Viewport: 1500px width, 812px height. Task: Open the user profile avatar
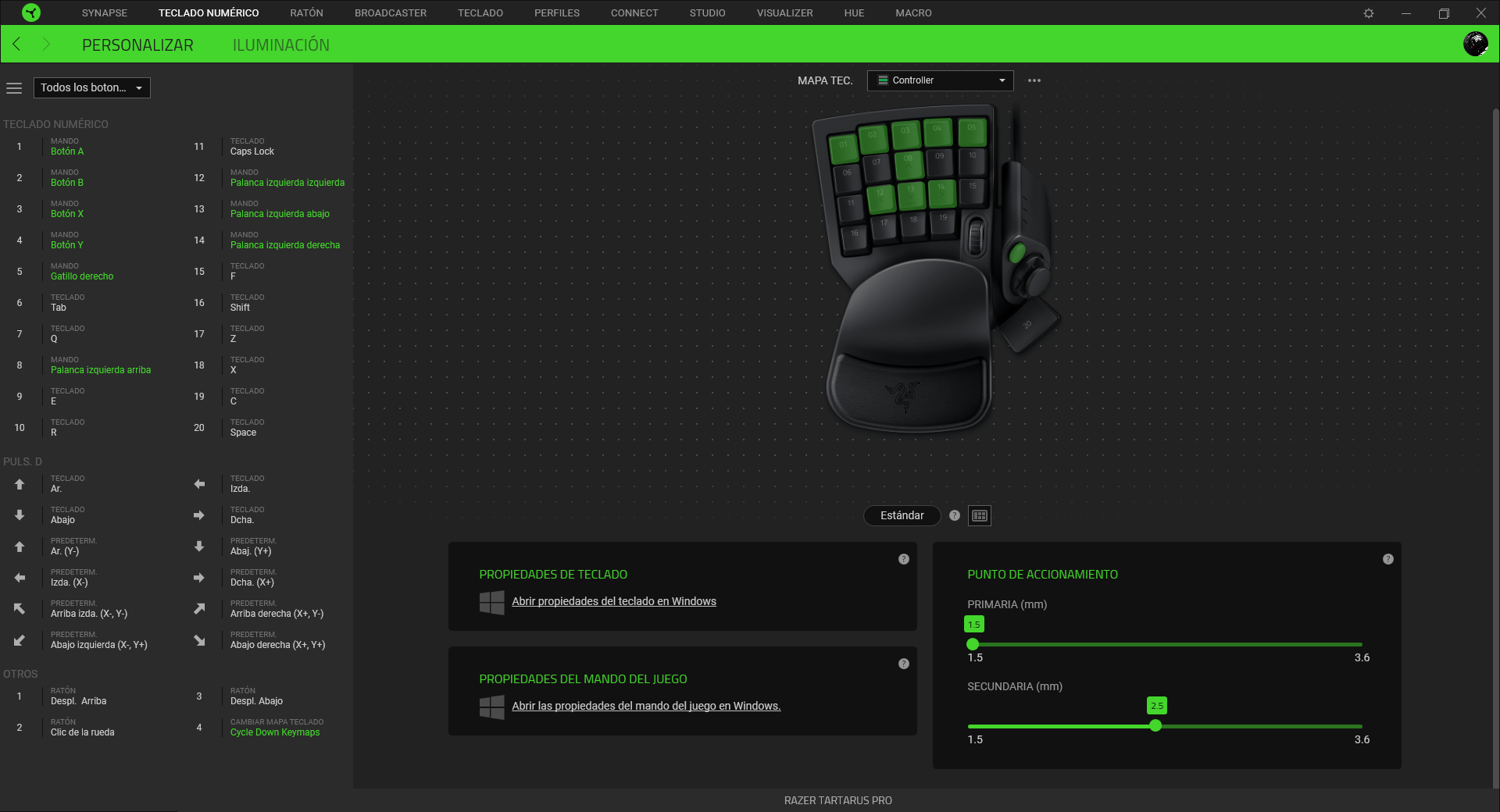coord(1475,44)
